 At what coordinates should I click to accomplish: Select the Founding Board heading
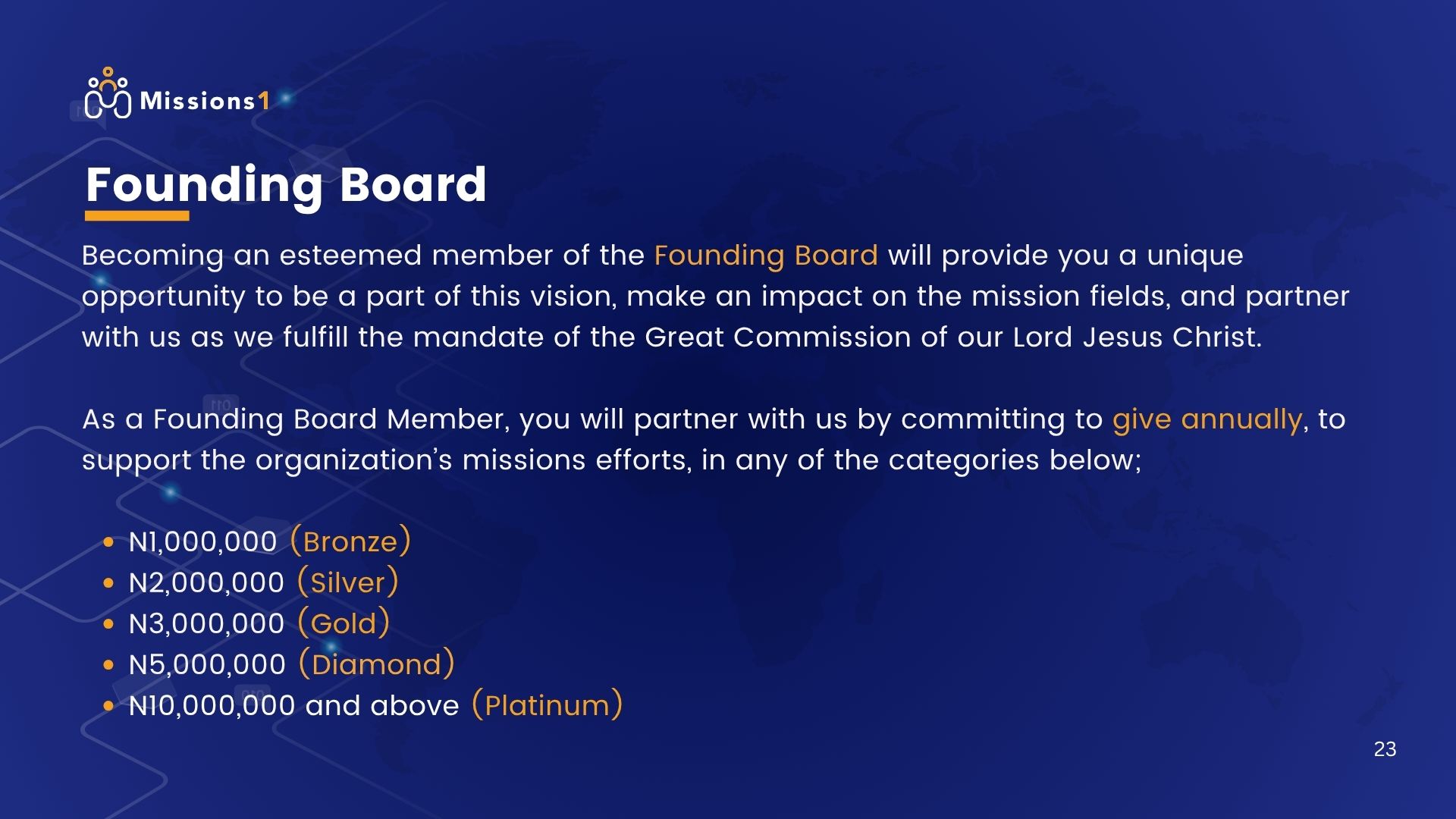(286, 184)
